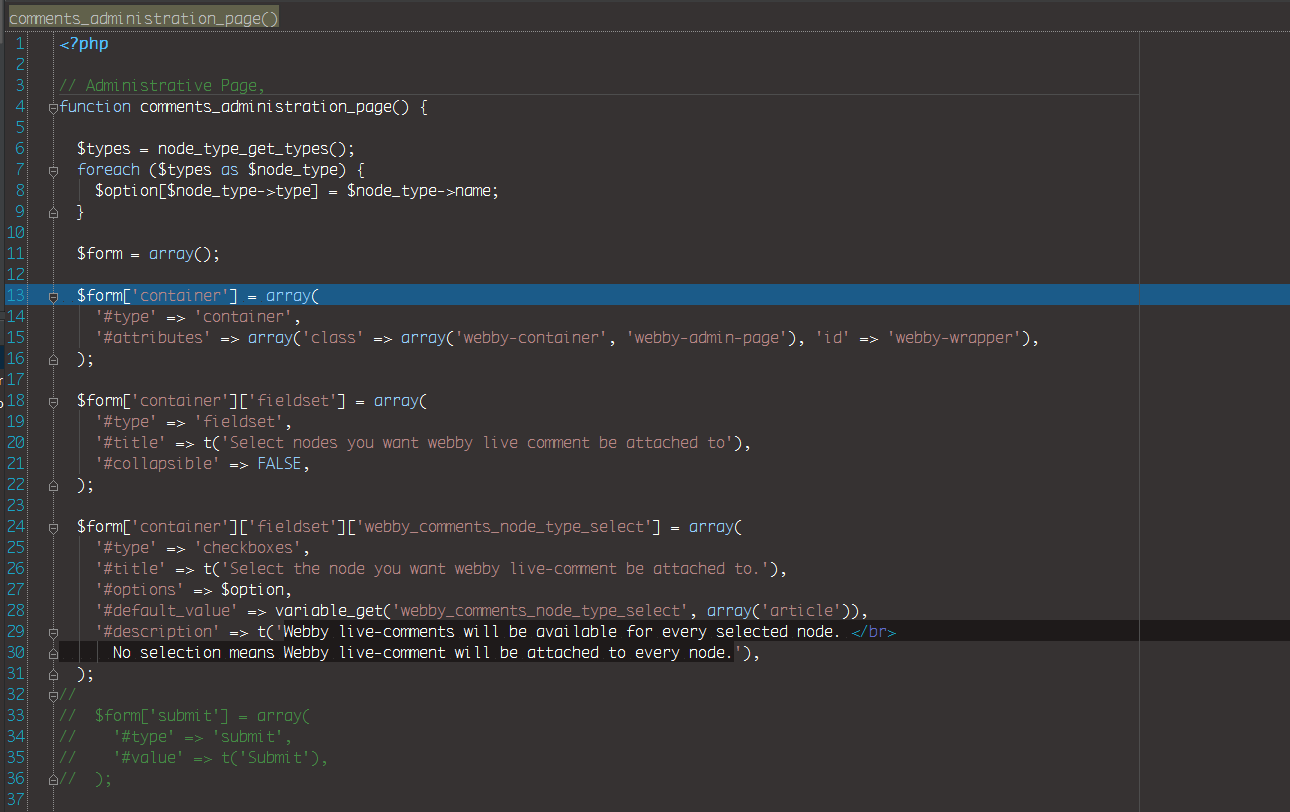The width and height of the screenshot is (1290, 812).
Task: Collapse the comments_administration_page function fold
Action: click(x=52, y=107)
